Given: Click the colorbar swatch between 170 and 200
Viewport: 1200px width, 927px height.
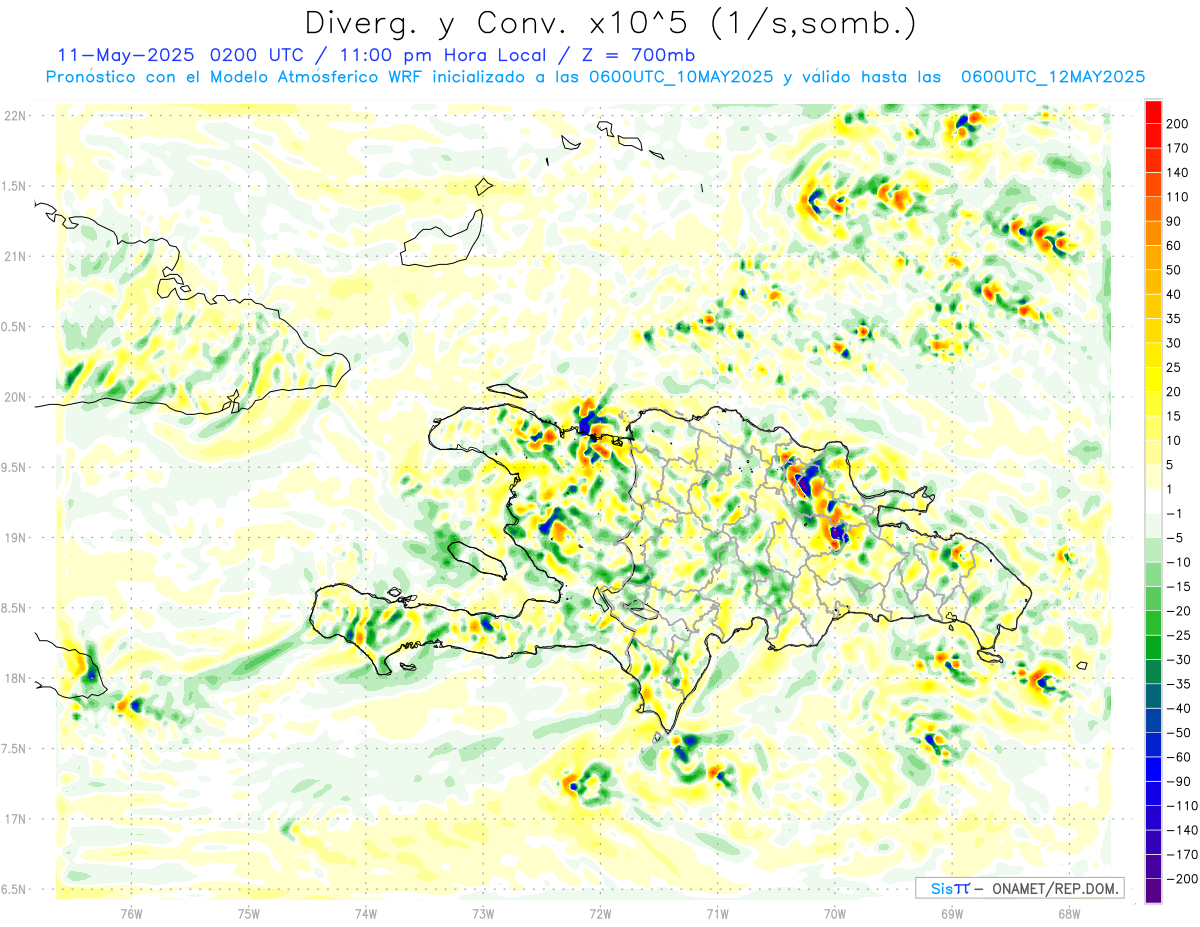Looking at the screenshot, I should (1153, 136).
